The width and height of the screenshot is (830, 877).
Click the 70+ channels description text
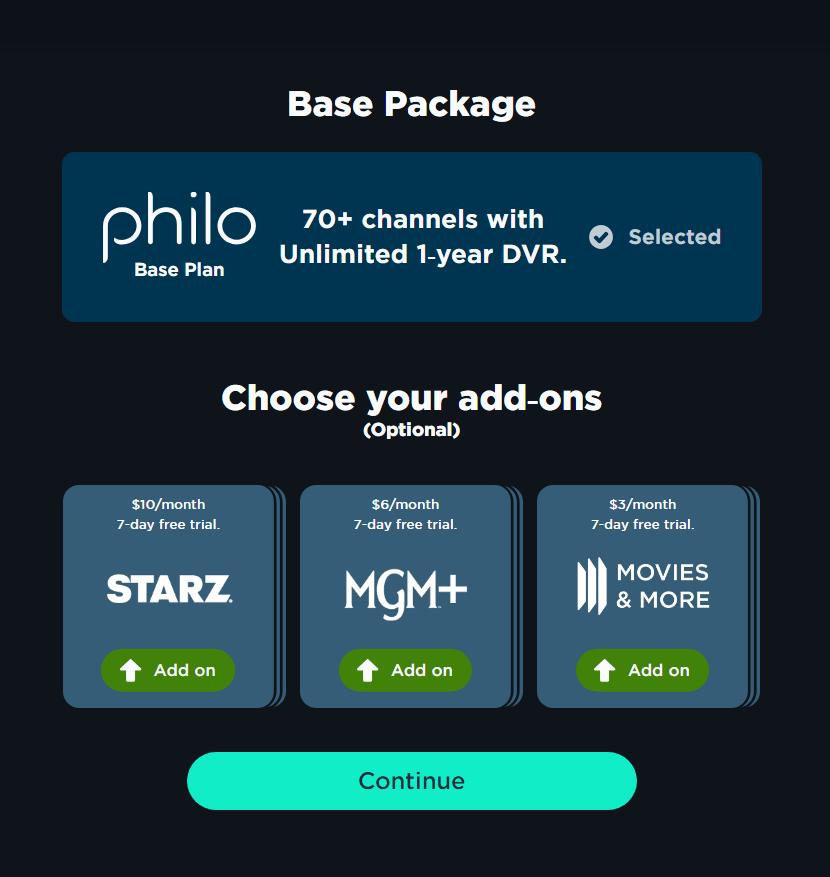pos(423,237)
